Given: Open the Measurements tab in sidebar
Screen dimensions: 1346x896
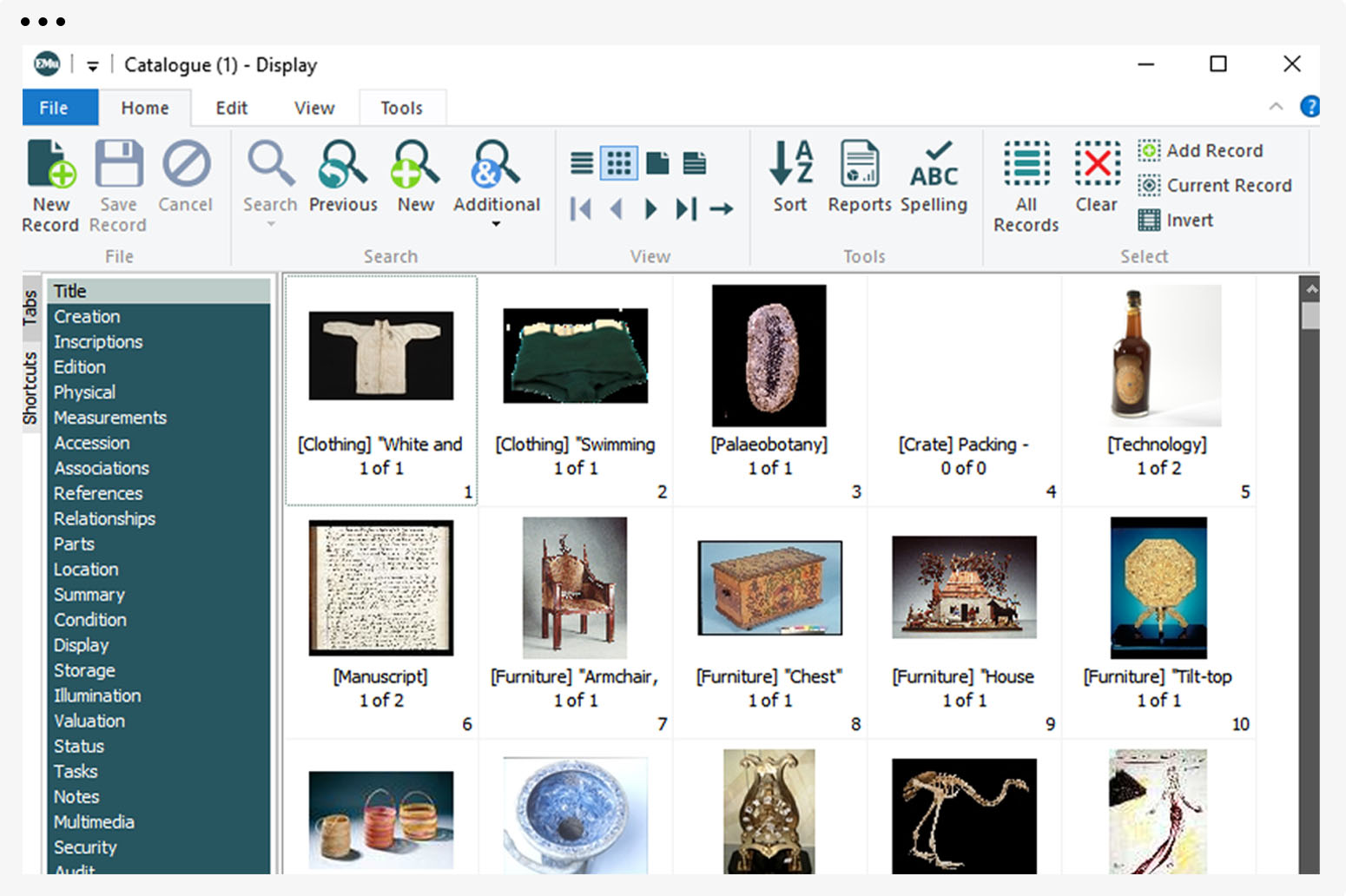Looking at the screenshot, I should (110, 418).
